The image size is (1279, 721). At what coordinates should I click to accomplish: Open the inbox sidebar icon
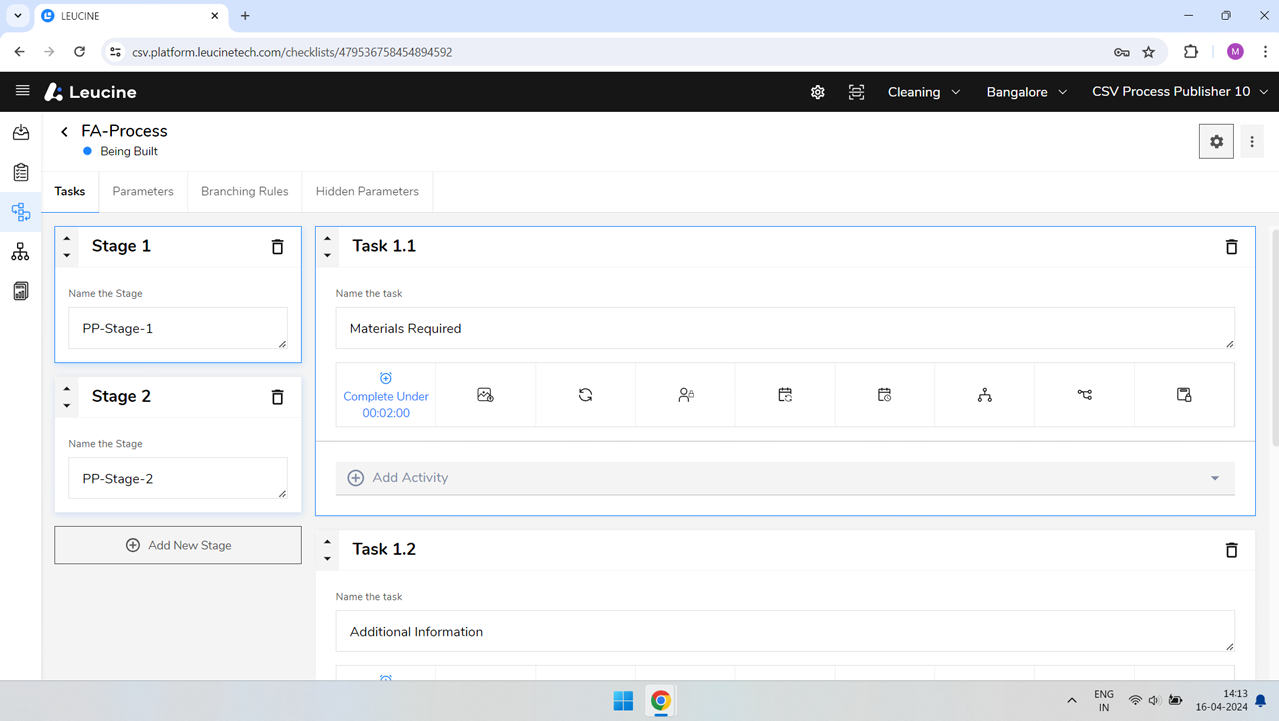pos(21,132)
